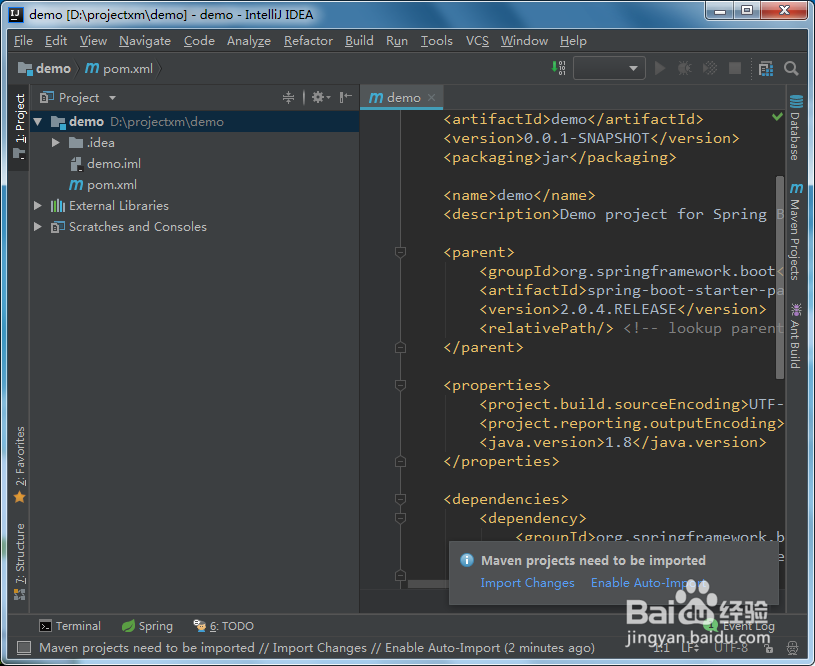Image resolution: width=815 pixels, height=666 pixels.
Task: Click the cursor position 1:1 indicator
Action: coord(661,648)
